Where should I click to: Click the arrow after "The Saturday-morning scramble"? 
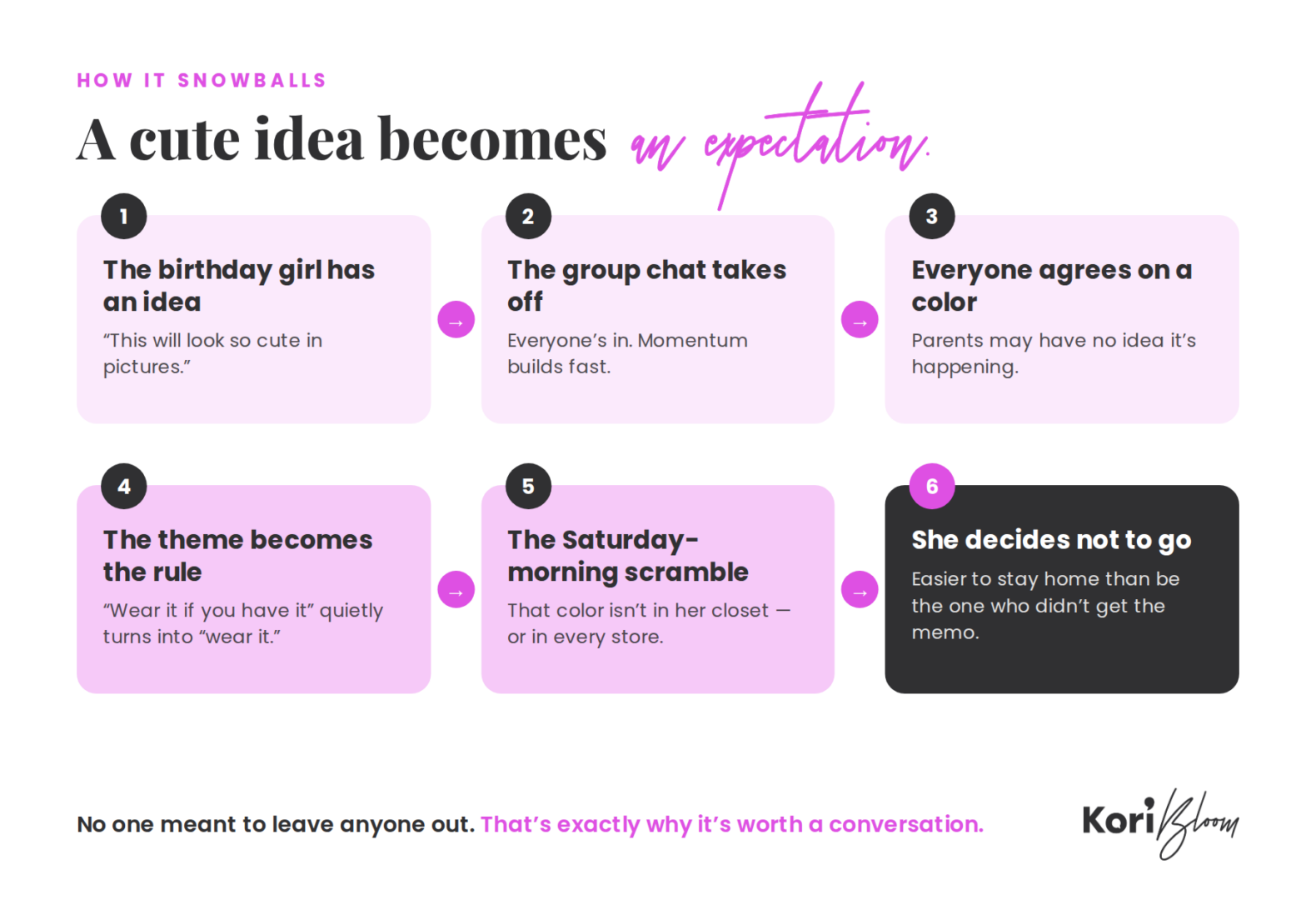click(x=860, y=590)
